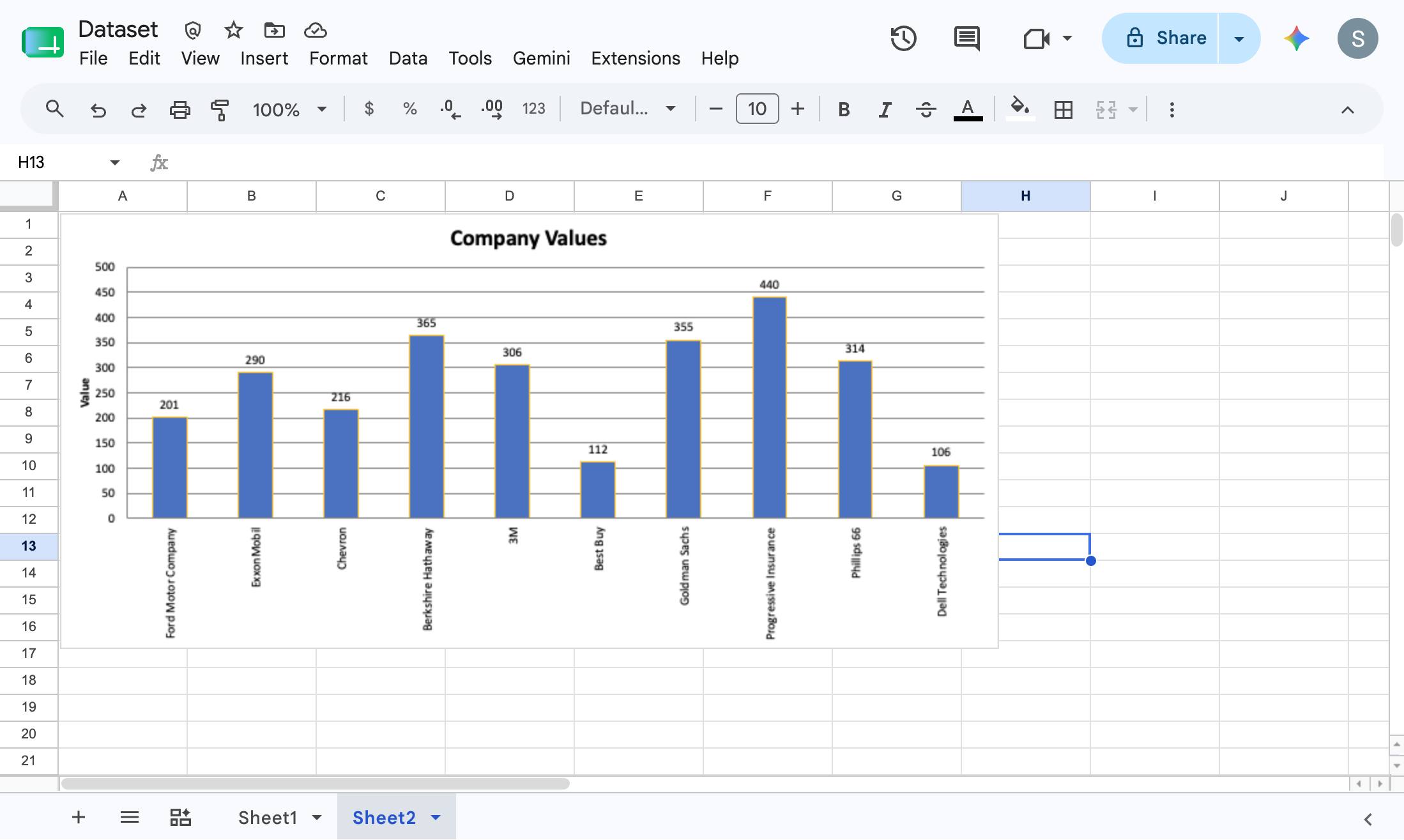Search the menus magnifier icon
This screenshot has height=840, width=1404.
[55, 109]
